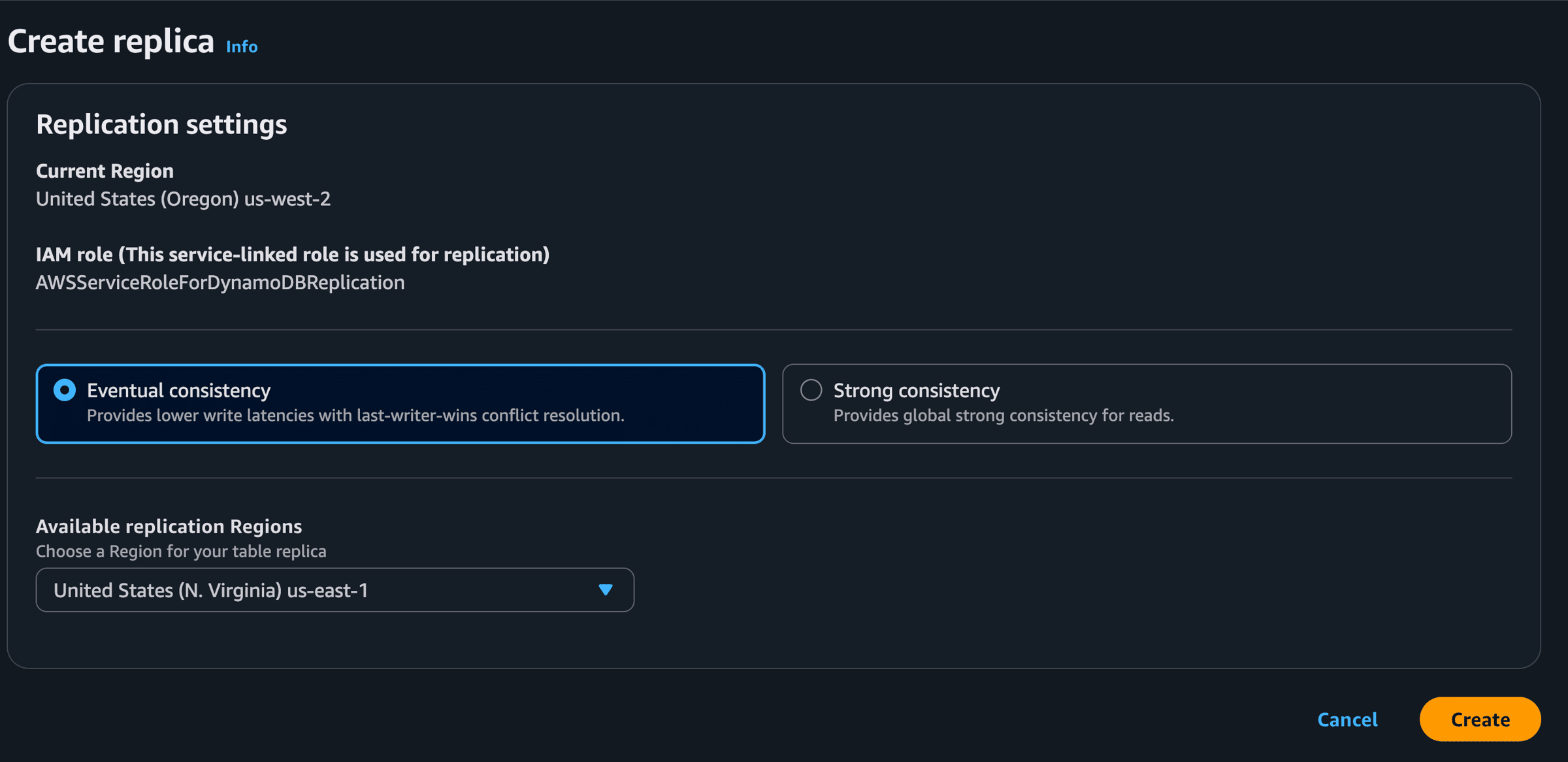
Task: Select the Strong consistency radio button
Action: pyautogui.click(x=811, y=390)
